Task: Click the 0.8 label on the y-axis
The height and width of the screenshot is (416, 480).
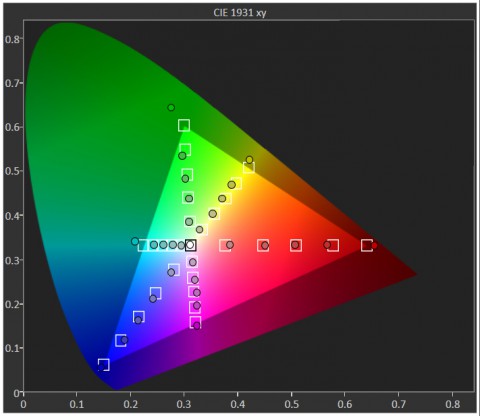Action: pos(12,39)
